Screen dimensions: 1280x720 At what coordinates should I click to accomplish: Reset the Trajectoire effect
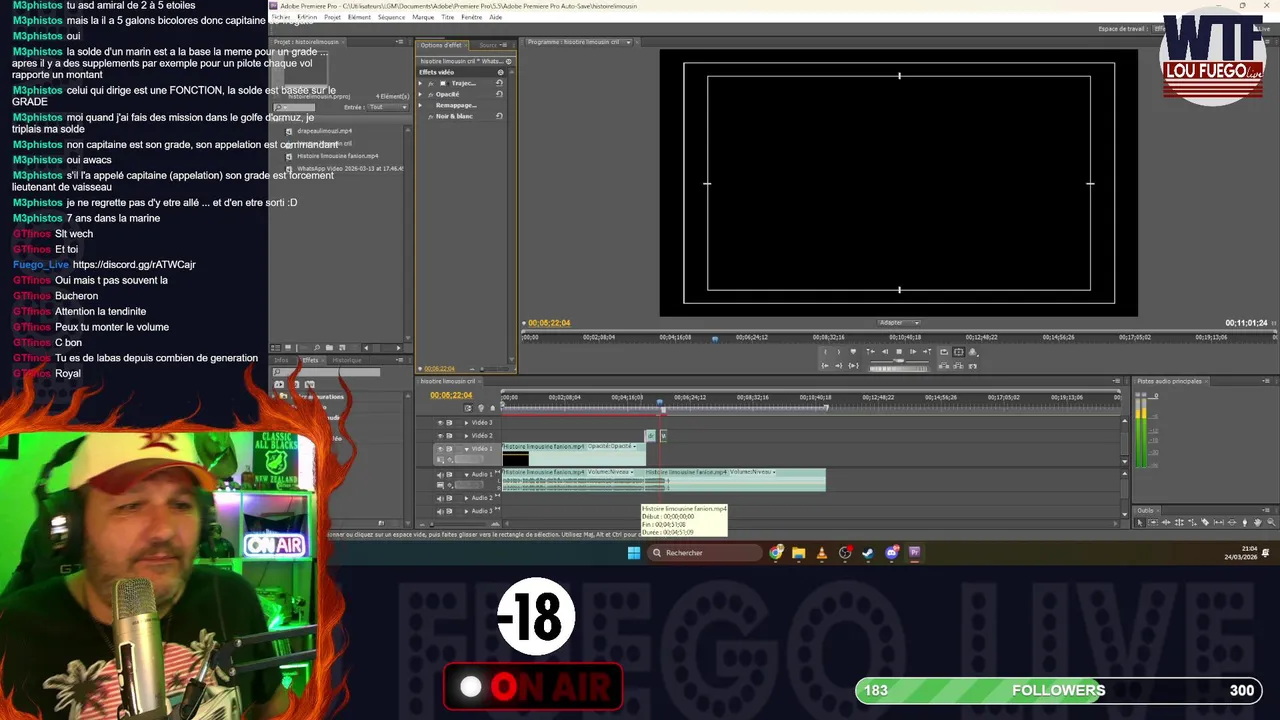click(x=499, y=83)
